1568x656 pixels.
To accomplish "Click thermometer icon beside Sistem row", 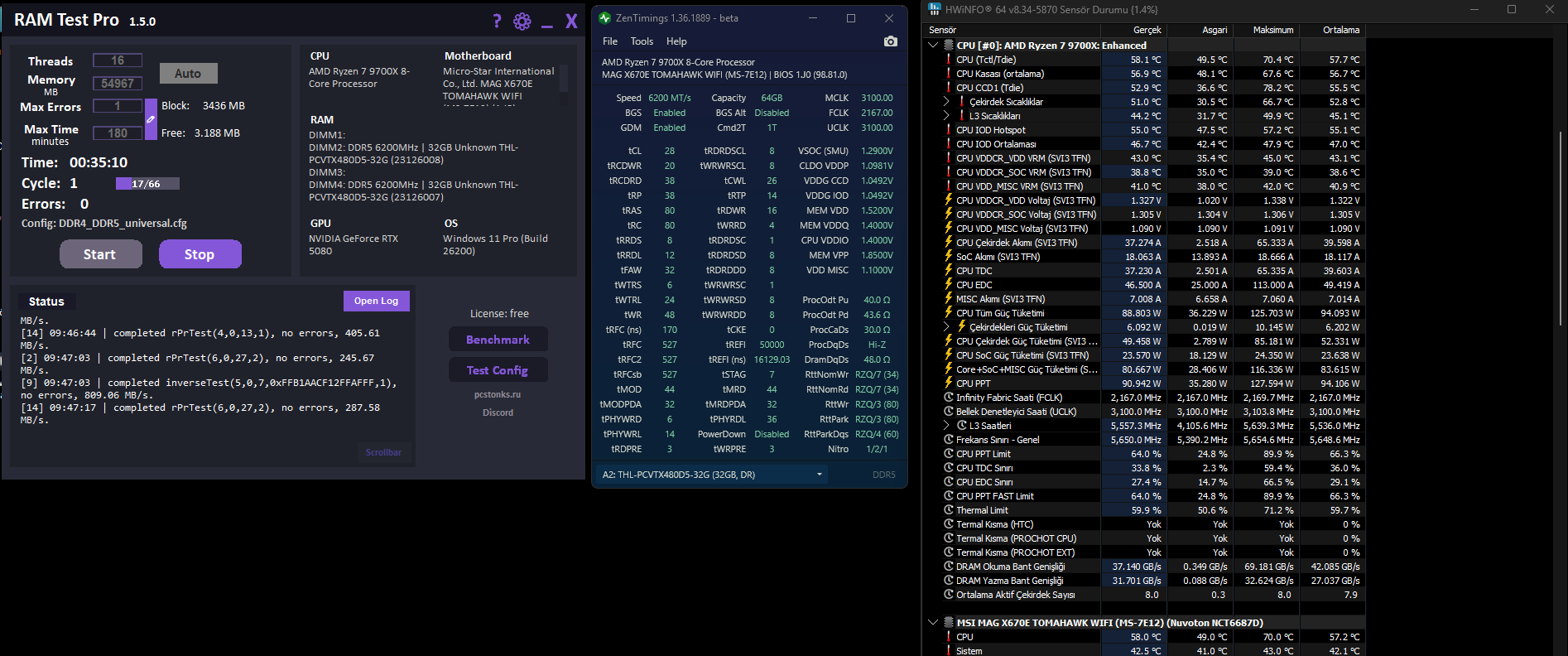I will click(949, 651).
